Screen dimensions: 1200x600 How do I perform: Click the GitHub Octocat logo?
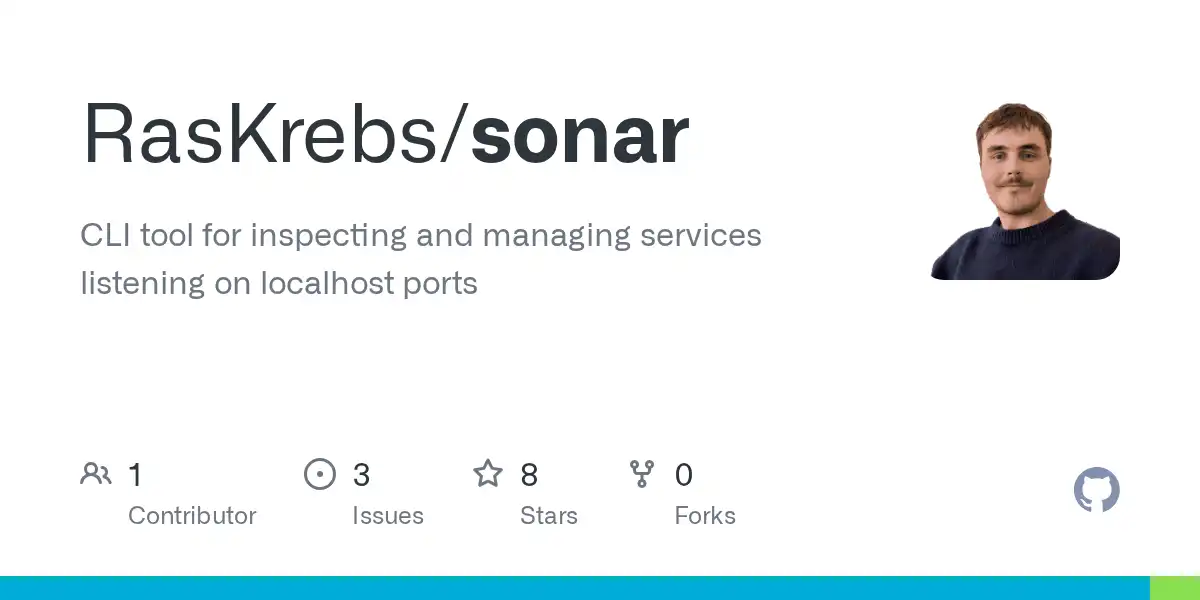coord(1097,491)
